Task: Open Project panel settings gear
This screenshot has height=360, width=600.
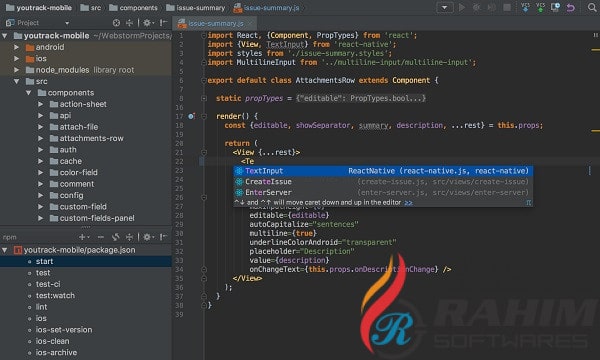Action: coord(148,23)
